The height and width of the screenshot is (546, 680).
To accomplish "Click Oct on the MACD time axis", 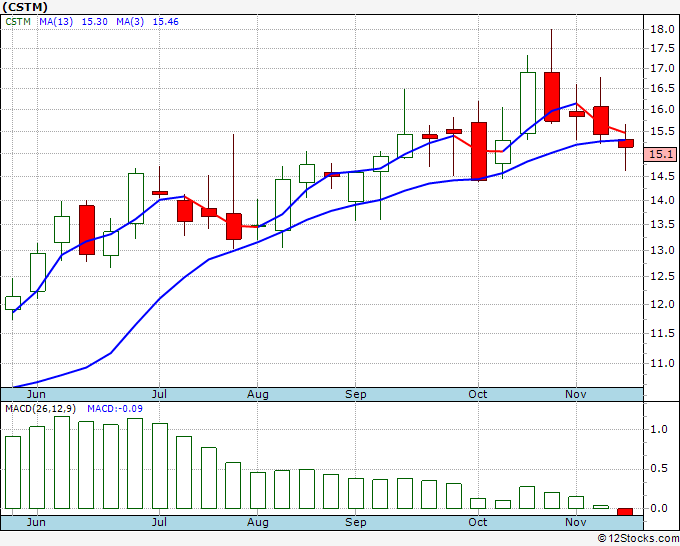I will tap(477, 522).
